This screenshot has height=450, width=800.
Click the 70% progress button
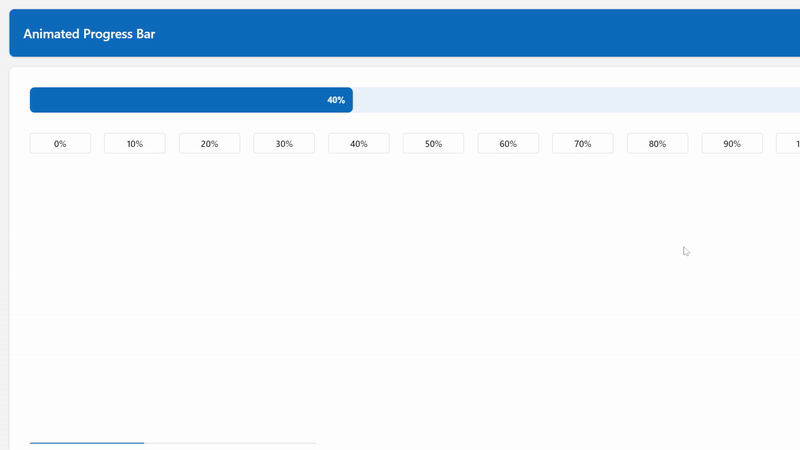(x=583, y=143)
